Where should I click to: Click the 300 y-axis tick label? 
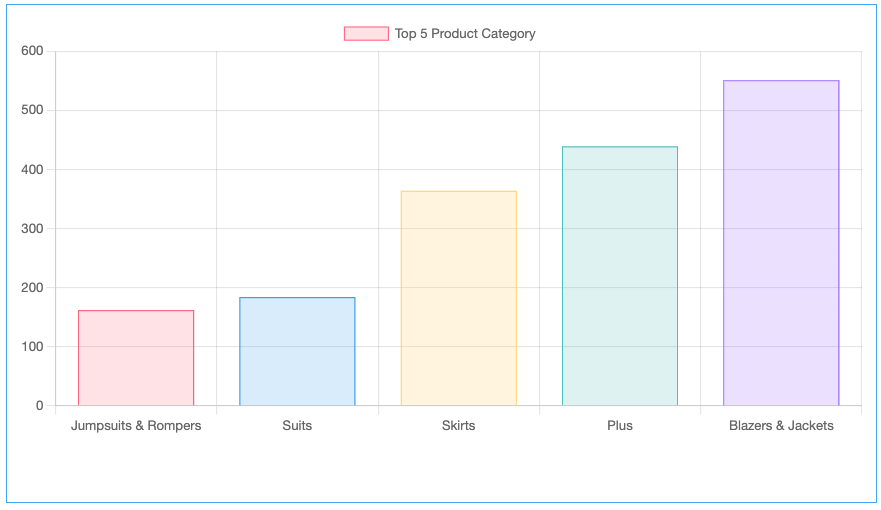pyautogui.click(x=32, y=229)
